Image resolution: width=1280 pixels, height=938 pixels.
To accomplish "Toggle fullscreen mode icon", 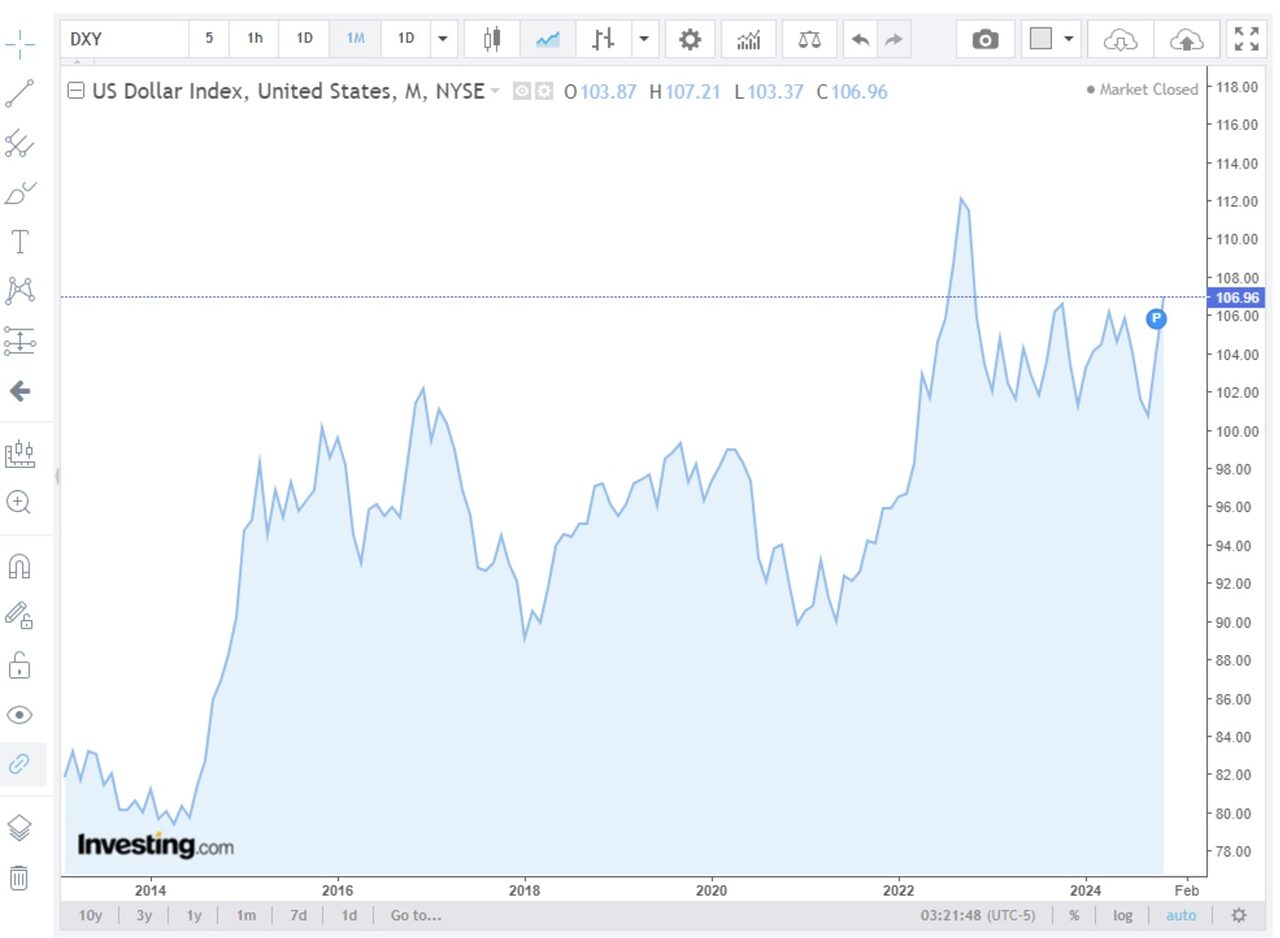I will (1247, 39).
